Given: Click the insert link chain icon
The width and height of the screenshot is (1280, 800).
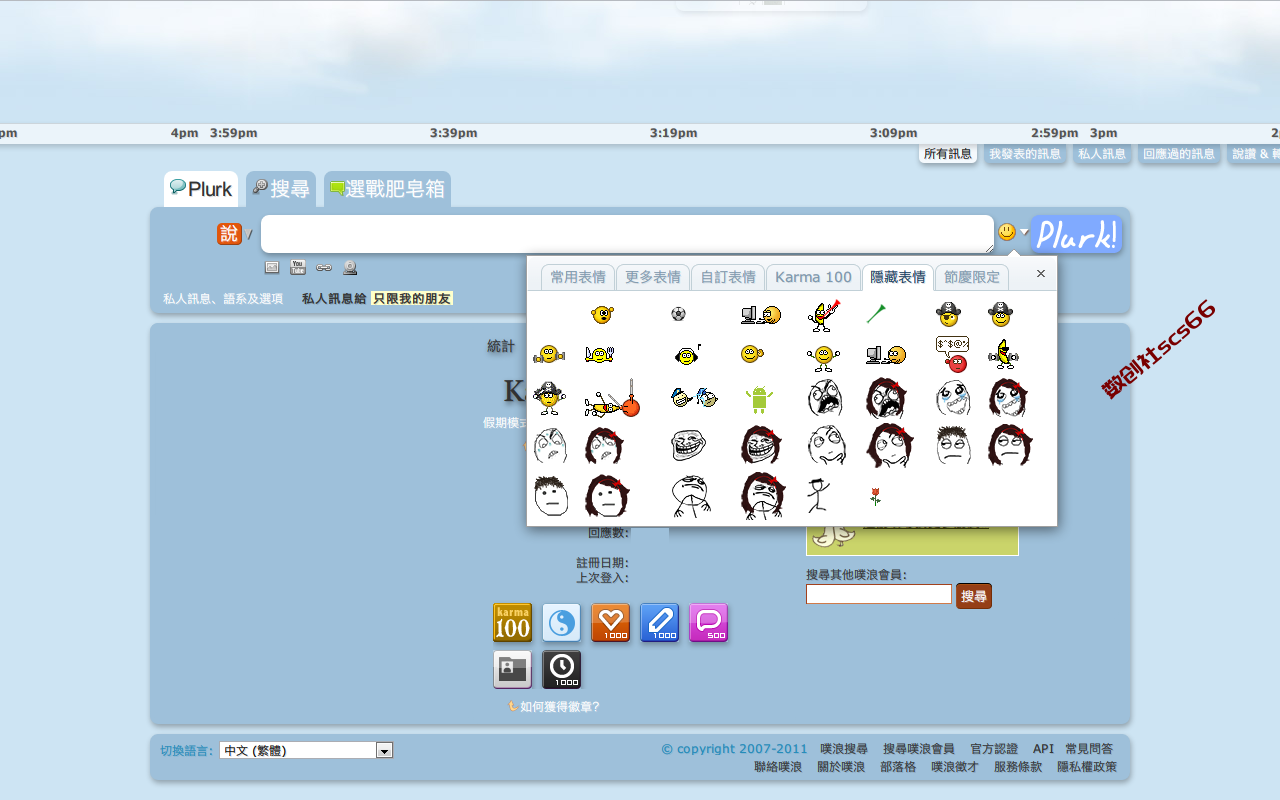Looking at the screenshot, I should 324,267.
